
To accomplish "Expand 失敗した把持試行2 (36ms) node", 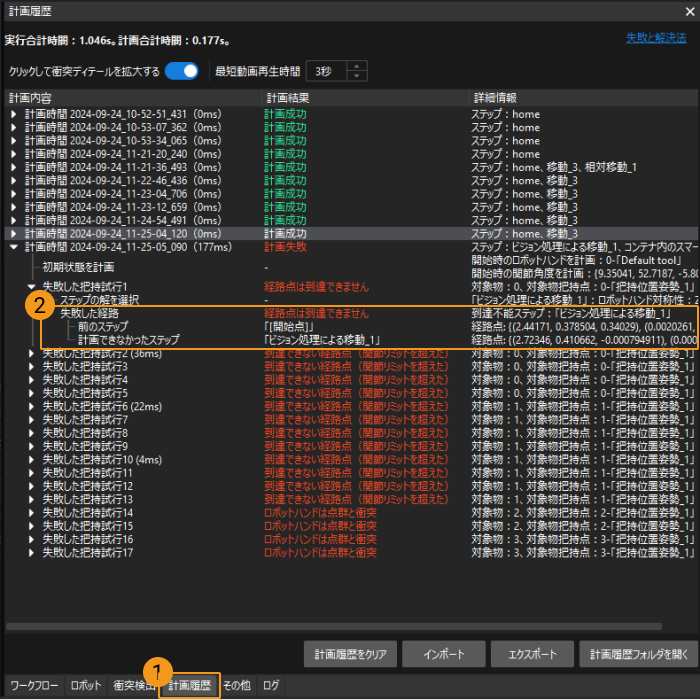I will [x=31, y=352].
